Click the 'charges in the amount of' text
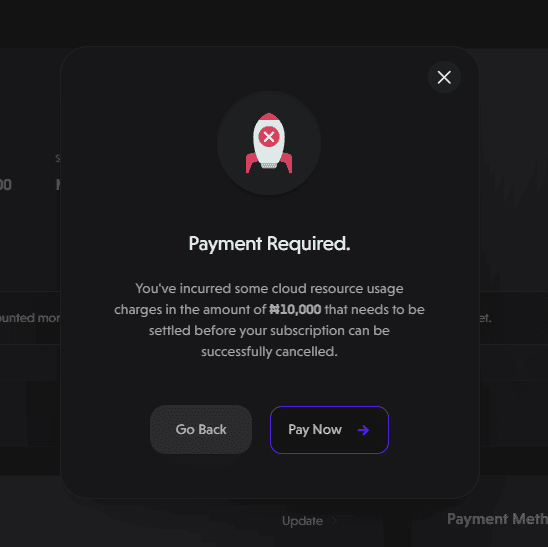 pyautogui.click(x=190, y=310)
